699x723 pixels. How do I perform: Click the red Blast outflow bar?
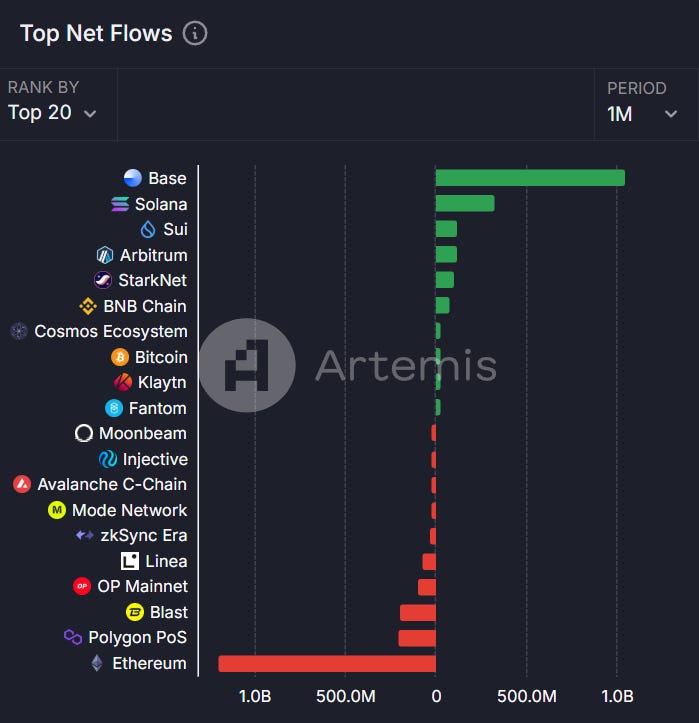(418, 613)
